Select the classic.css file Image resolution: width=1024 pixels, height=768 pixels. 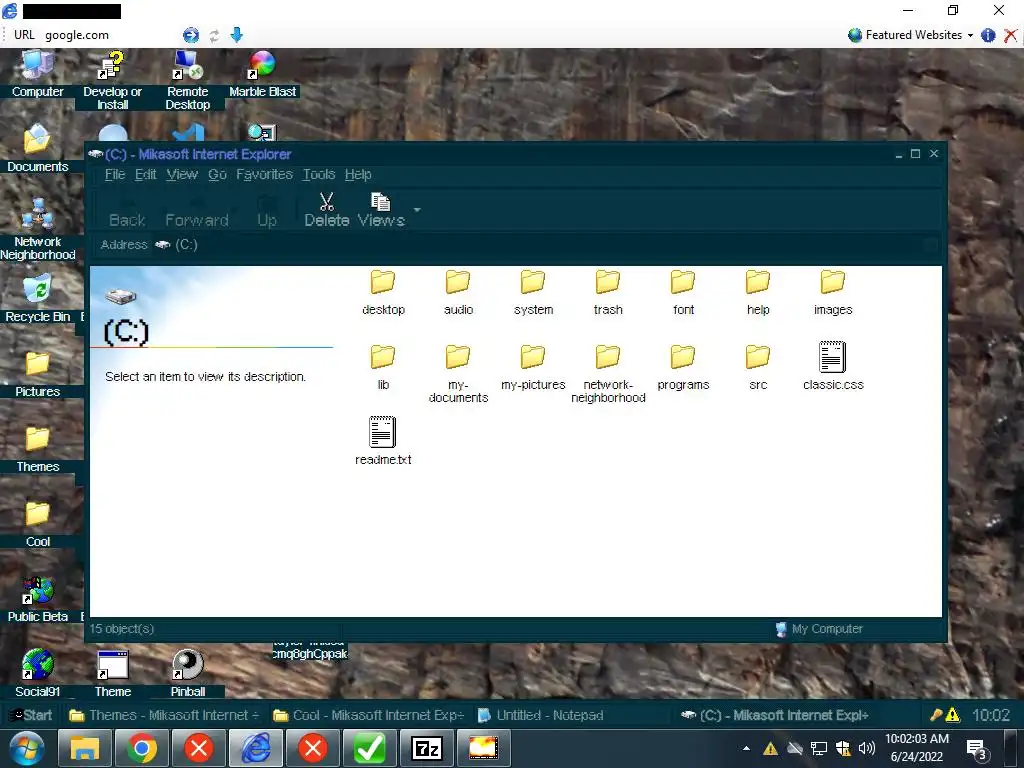pyautogui.click(x=833, y=366)
